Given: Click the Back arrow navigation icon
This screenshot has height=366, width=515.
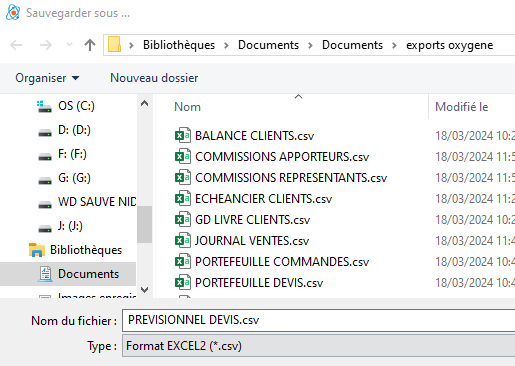Looking at the screenshot, I should coord(16,45).
